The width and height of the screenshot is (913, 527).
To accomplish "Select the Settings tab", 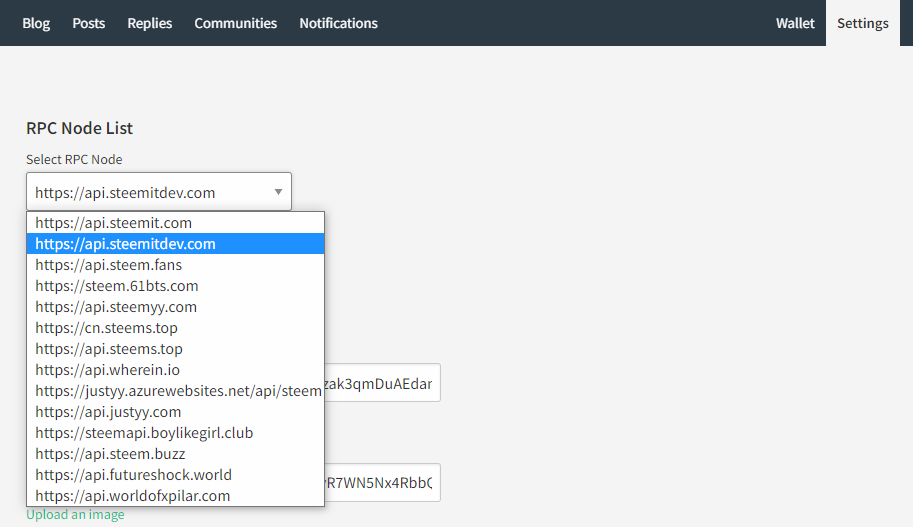I will [x=862, y=23].
